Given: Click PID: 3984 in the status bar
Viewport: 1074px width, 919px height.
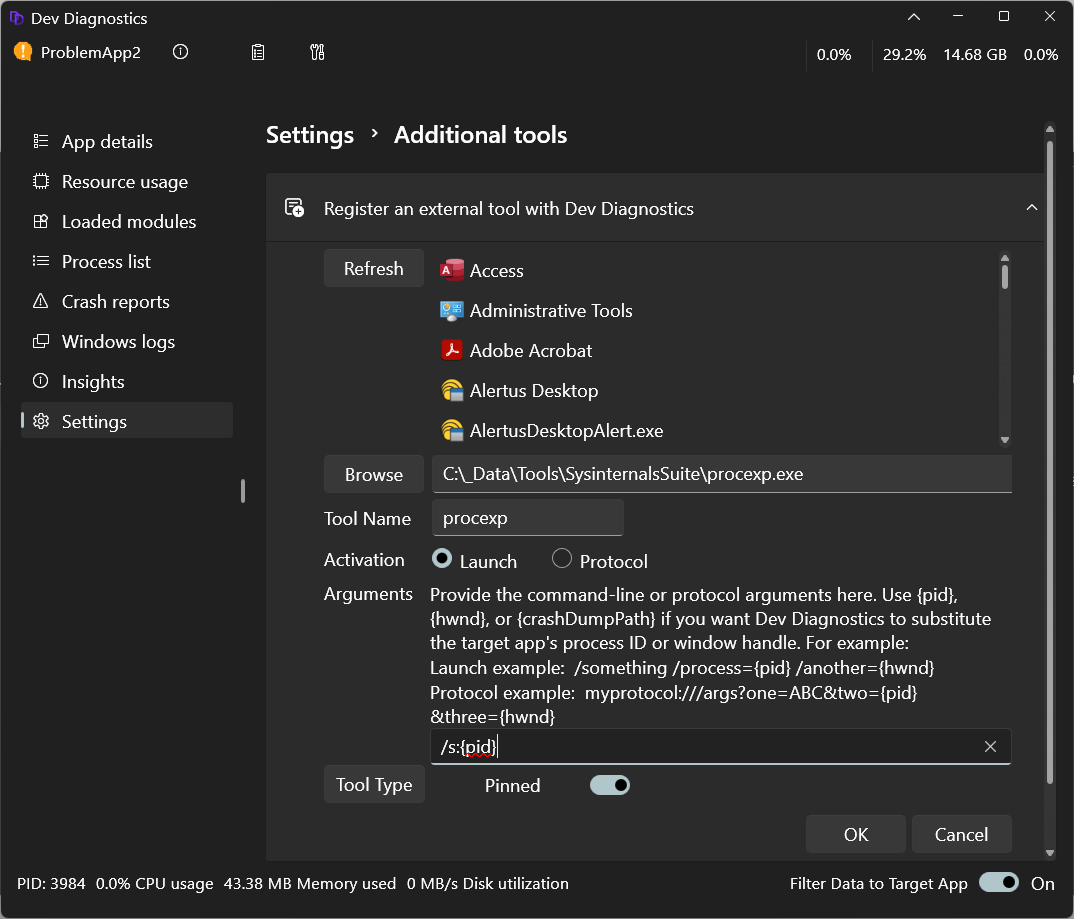Looking at the screenshot, I should (x=51, y=883).
